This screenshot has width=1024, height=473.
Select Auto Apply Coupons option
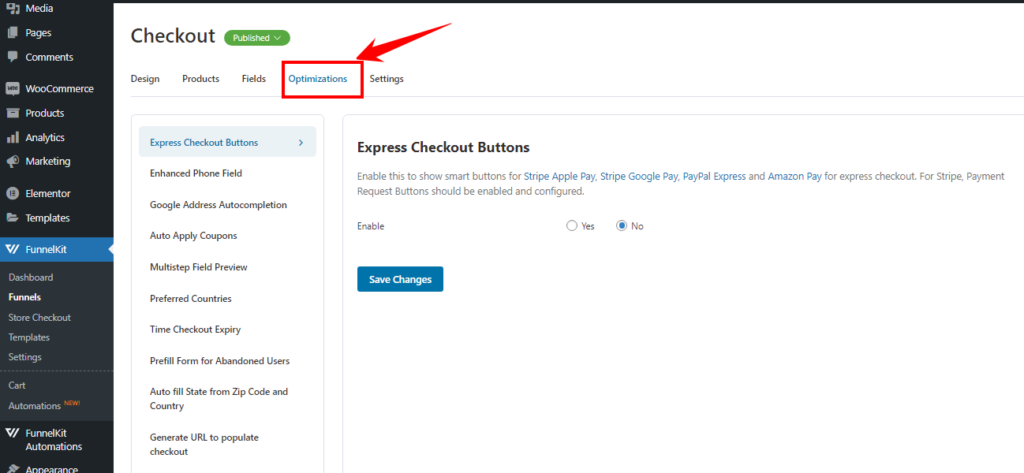(x=193, y=235)
